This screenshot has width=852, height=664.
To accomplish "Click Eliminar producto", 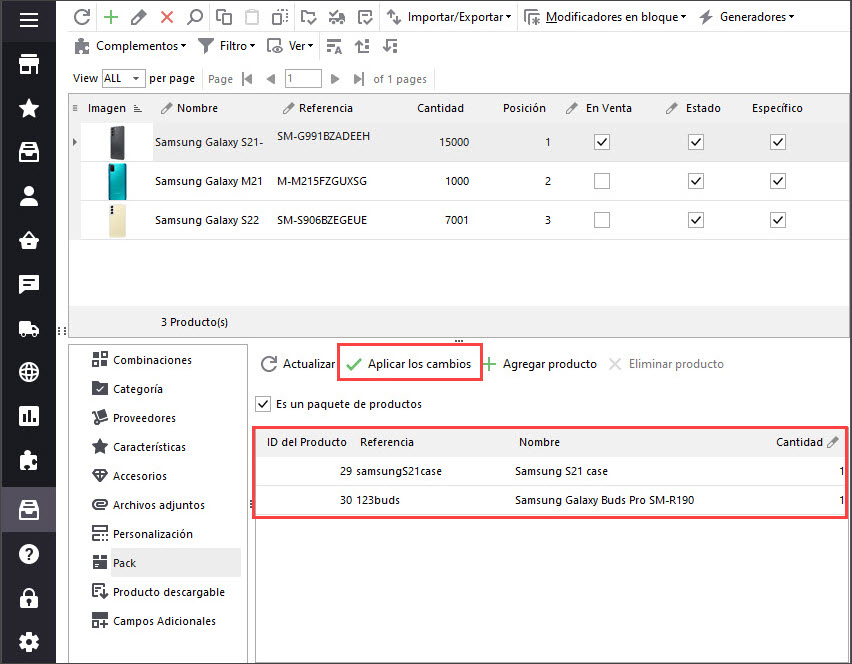I will pyautogui.click(x=666, y=364).
